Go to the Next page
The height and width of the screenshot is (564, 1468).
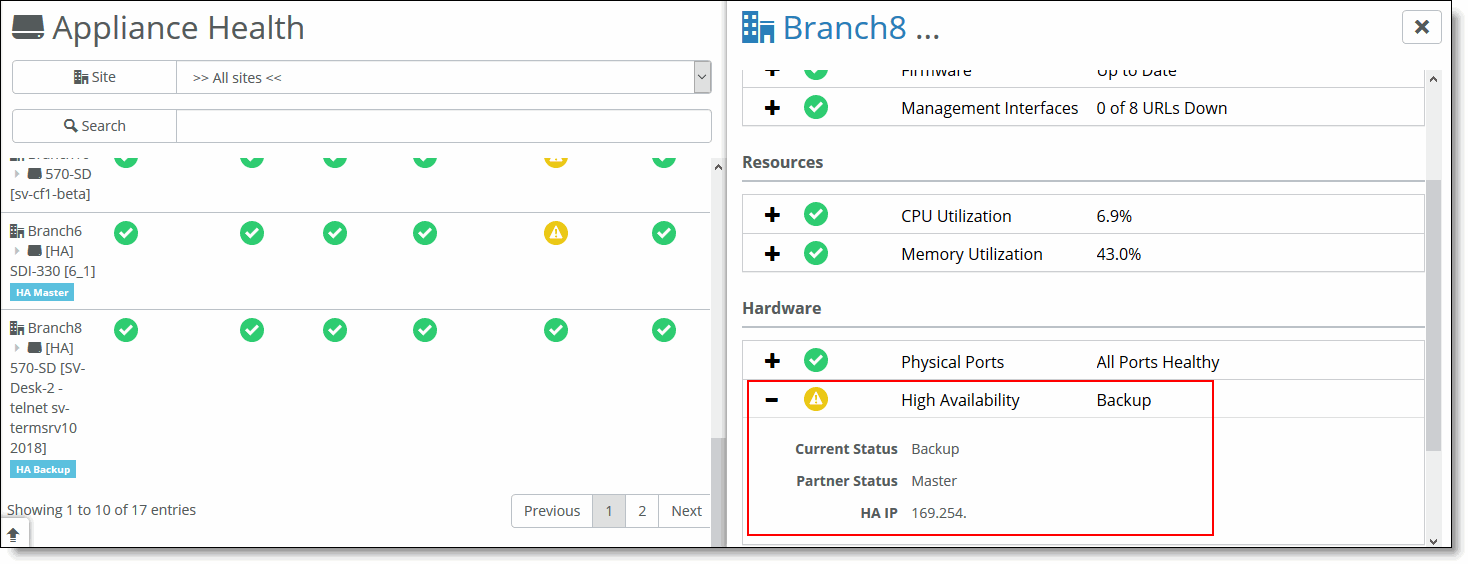pyautogui.click(x=686, y=511)
